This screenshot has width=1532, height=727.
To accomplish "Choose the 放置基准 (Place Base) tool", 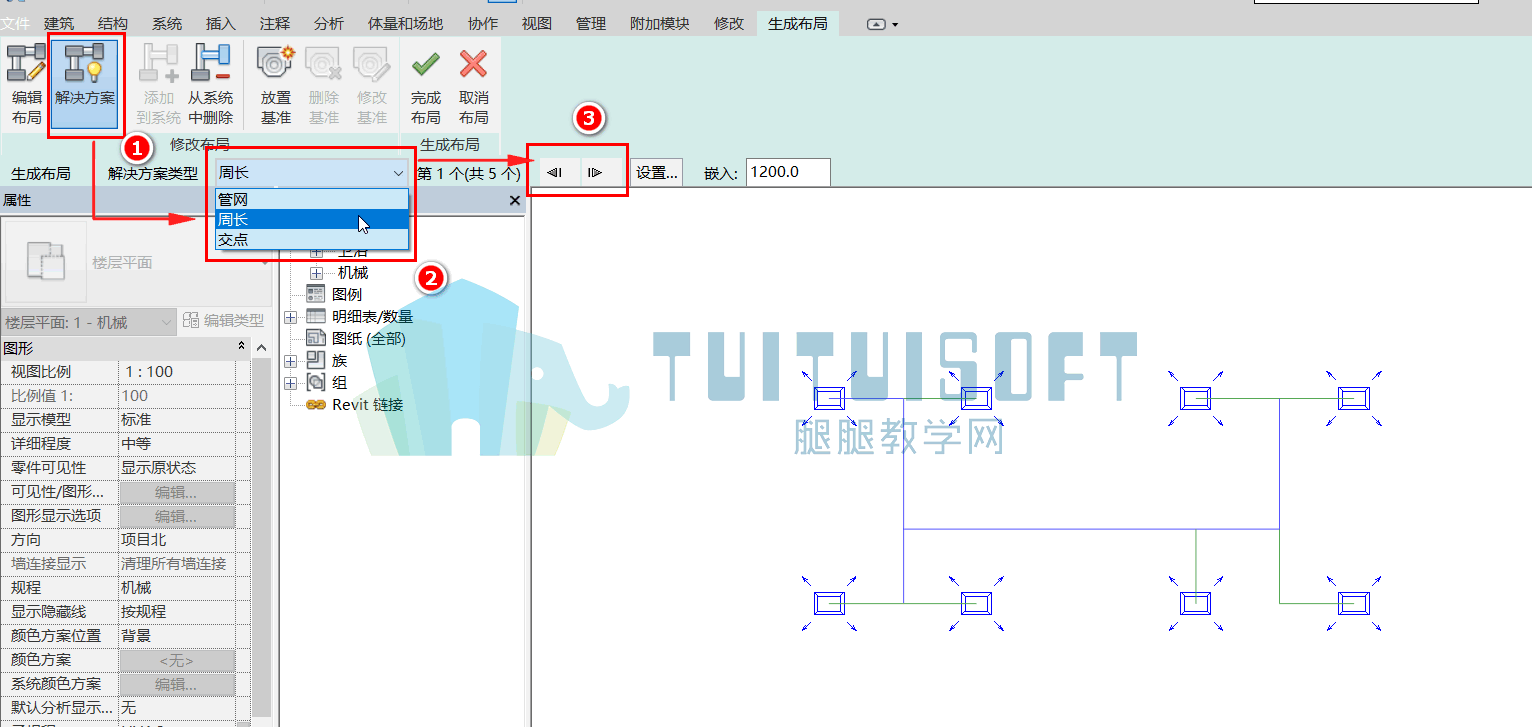I will click(x=276, y=85).
